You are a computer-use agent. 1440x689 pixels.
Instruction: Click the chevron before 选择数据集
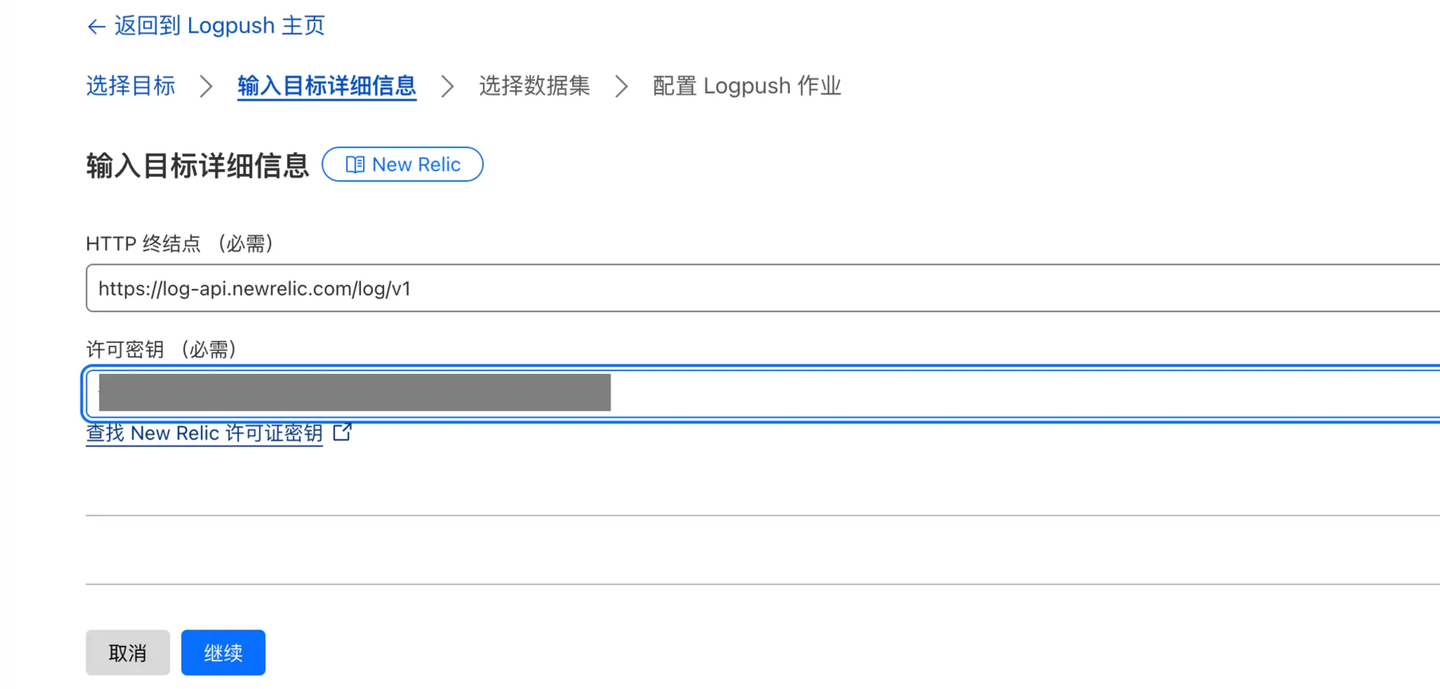(x=447, y=86)
